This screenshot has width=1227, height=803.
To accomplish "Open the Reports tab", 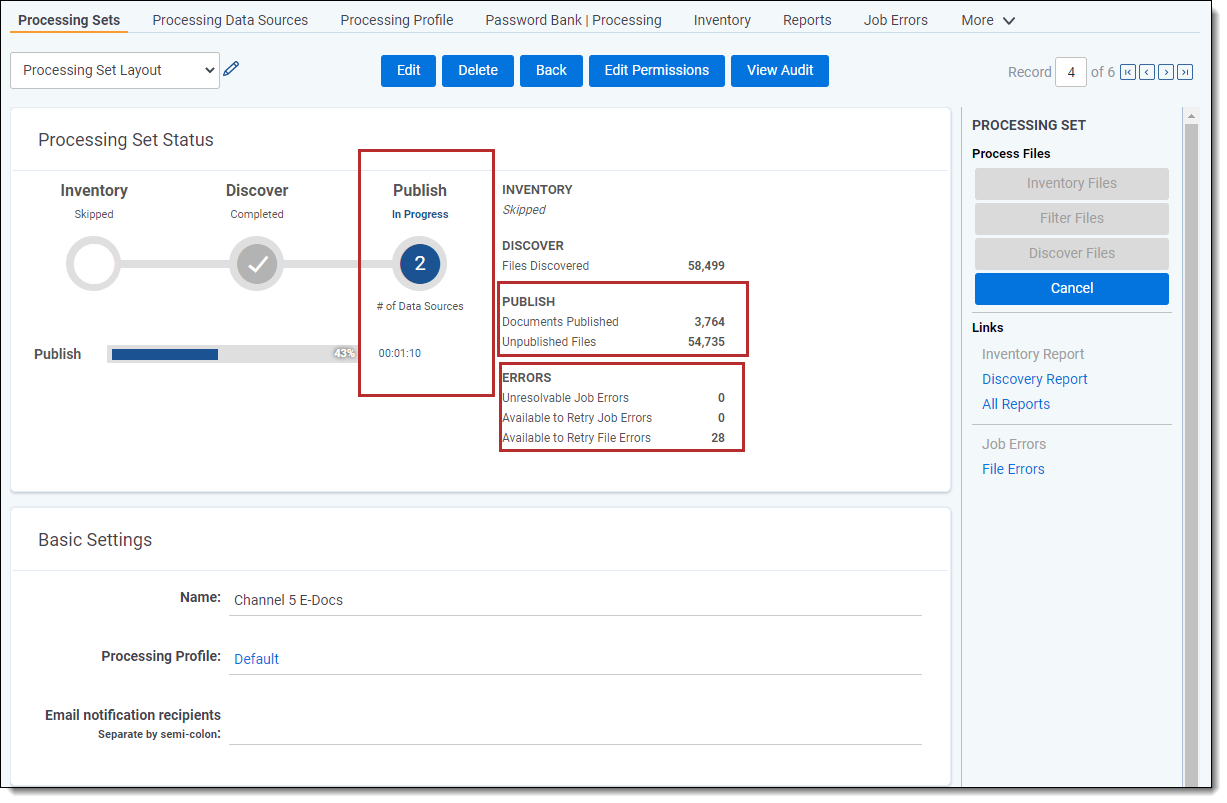I will [x=807, y=20].
